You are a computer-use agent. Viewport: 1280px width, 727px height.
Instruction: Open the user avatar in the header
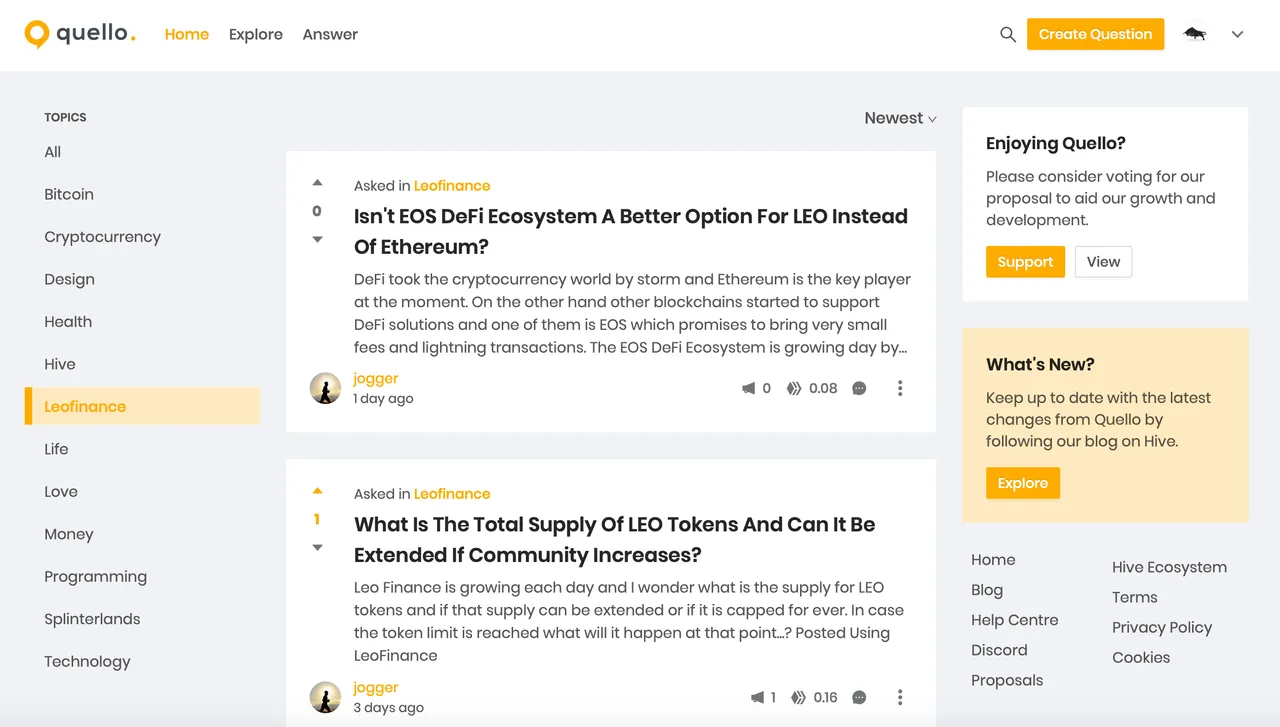tap(1194, 34)
